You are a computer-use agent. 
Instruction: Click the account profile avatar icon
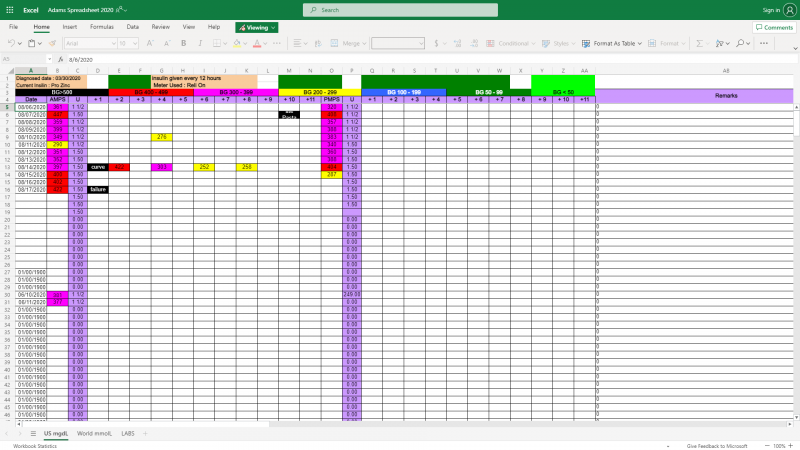pyautogui.click(x=788, y=9)
